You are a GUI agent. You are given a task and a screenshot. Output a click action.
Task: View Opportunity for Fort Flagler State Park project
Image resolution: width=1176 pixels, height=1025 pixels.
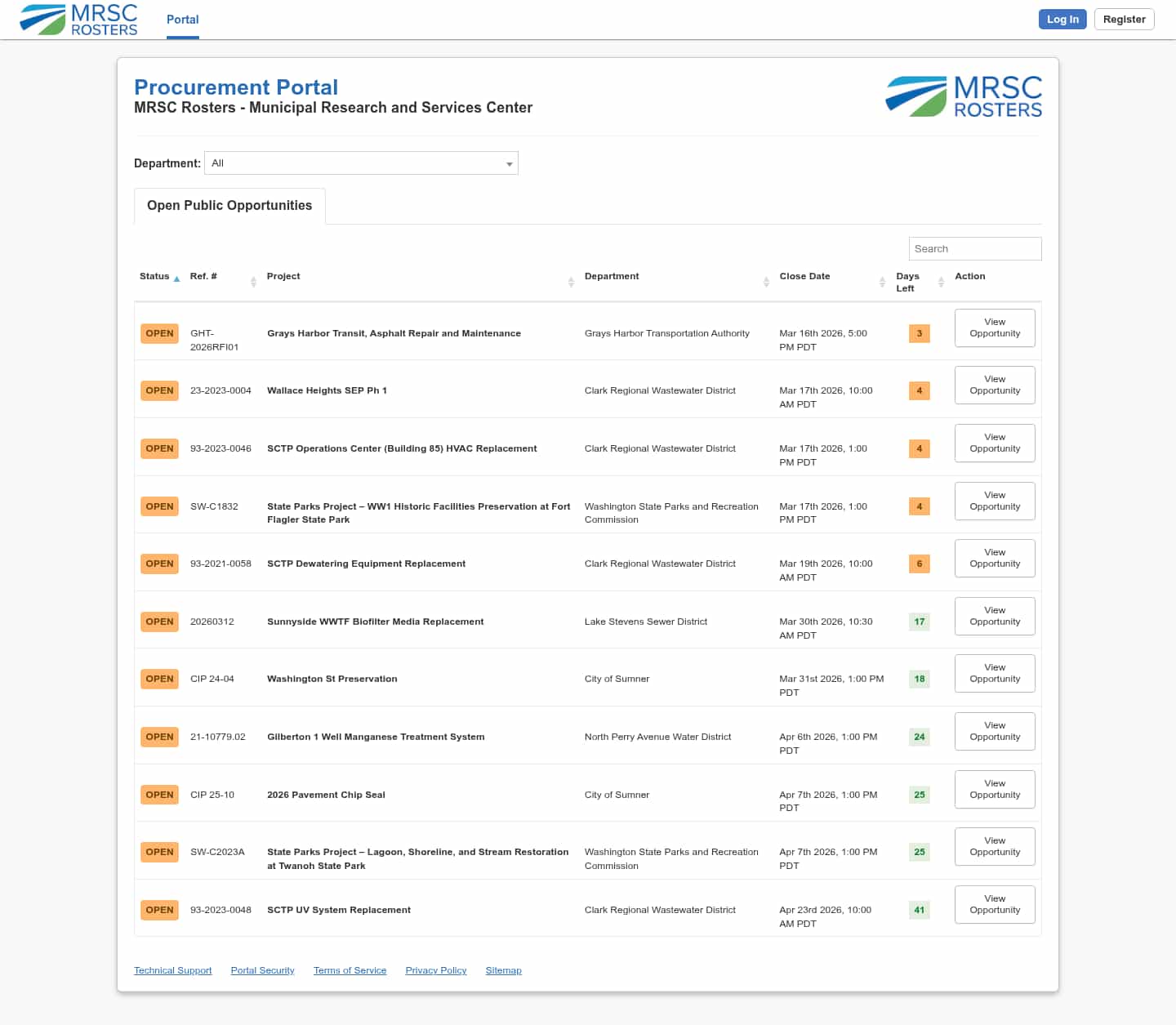995,501
